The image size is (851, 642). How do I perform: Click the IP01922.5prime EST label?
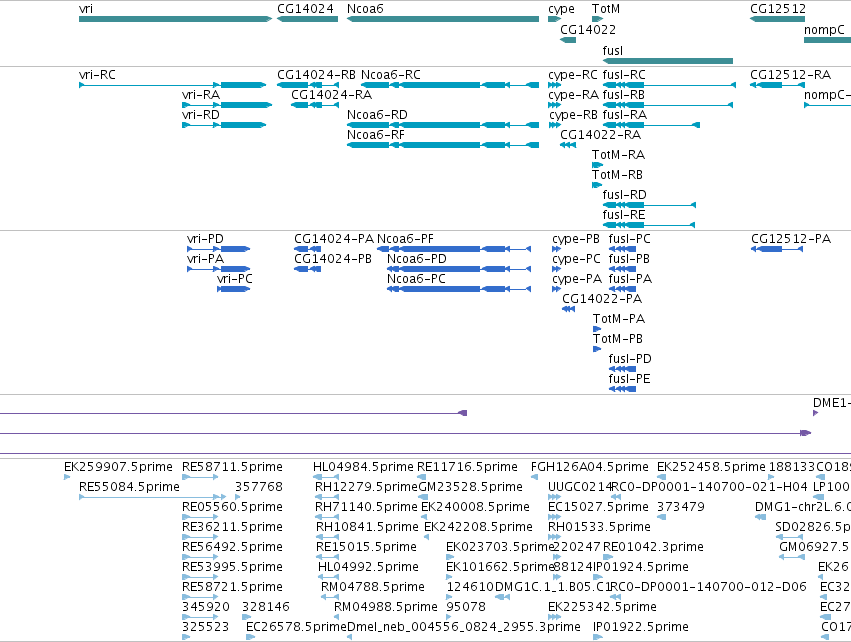pos(640,627)
